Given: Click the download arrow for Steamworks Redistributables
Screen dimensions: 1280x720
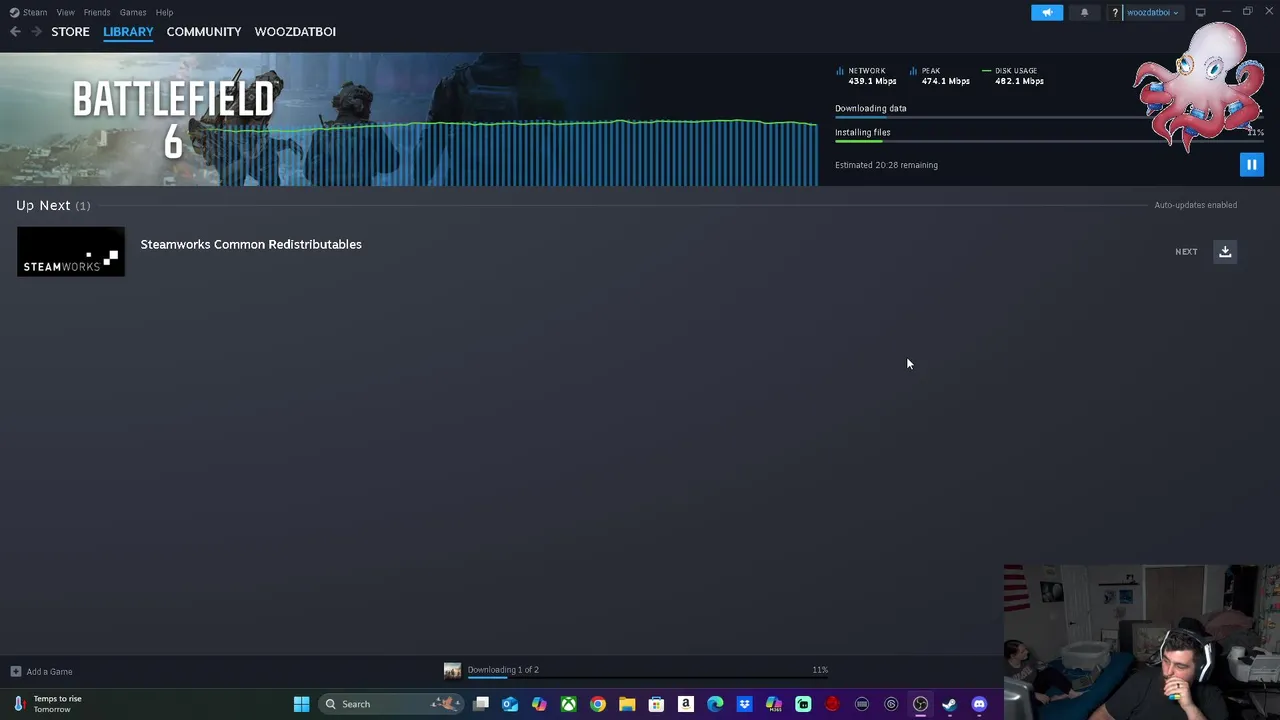Looking at the screenshot, I should (1225, 252).
